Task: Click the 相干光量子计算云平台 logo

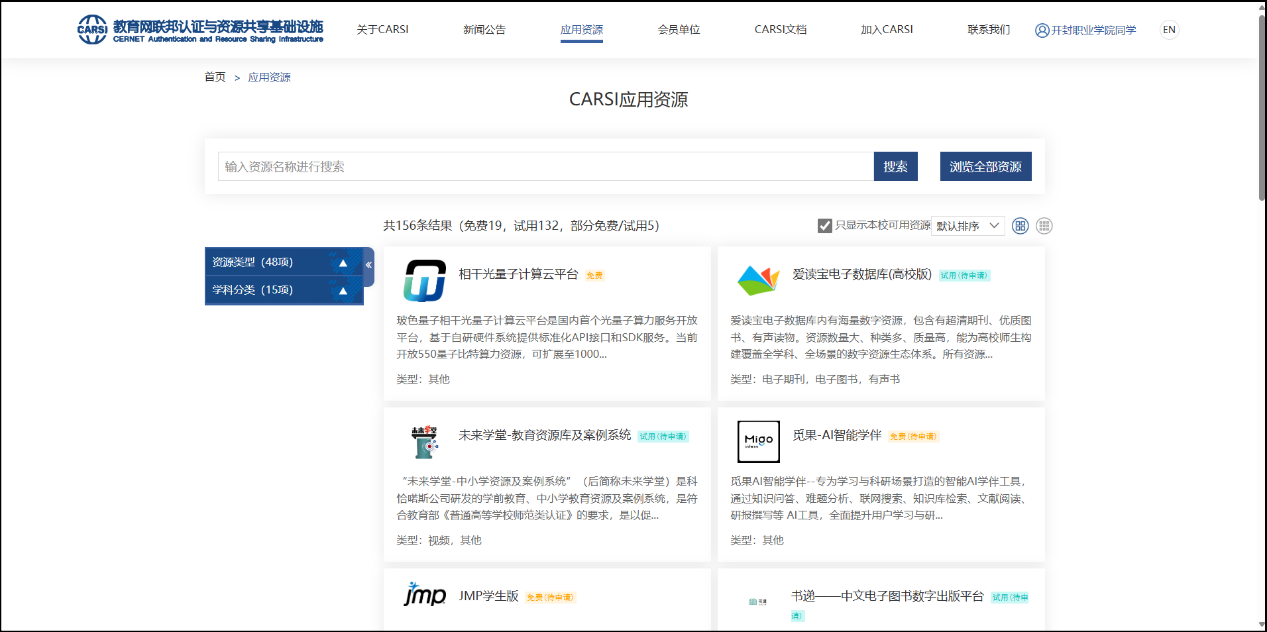Action: 424,281
